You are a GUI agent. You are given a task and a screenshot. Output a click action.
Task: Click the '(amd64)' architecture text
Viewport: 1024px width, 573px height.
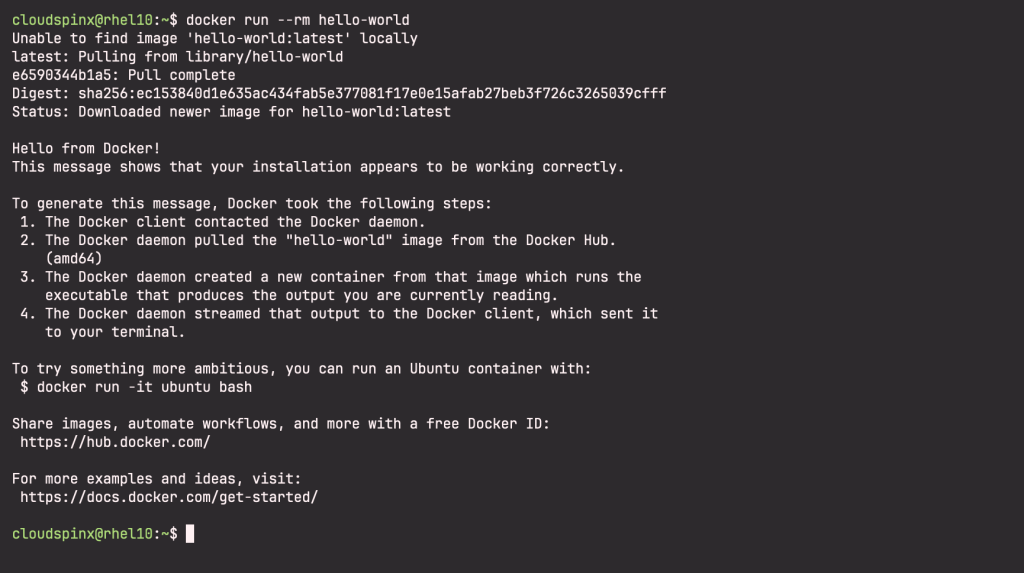[74, 259]
